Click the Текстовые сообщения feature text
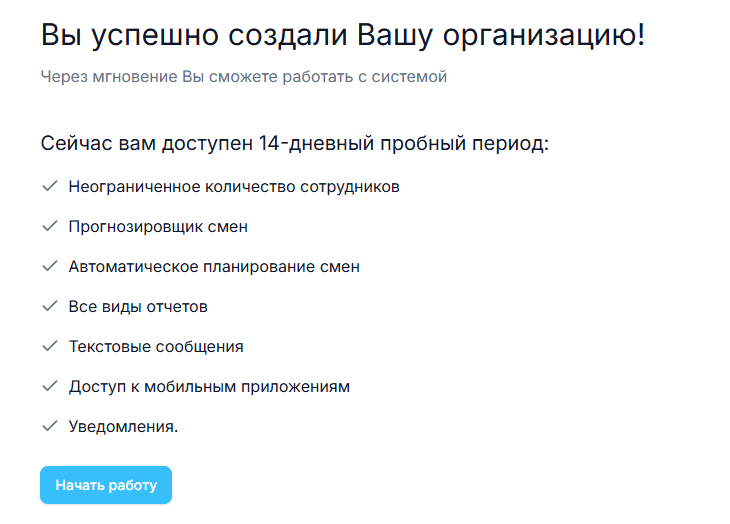 coord(156,347)
